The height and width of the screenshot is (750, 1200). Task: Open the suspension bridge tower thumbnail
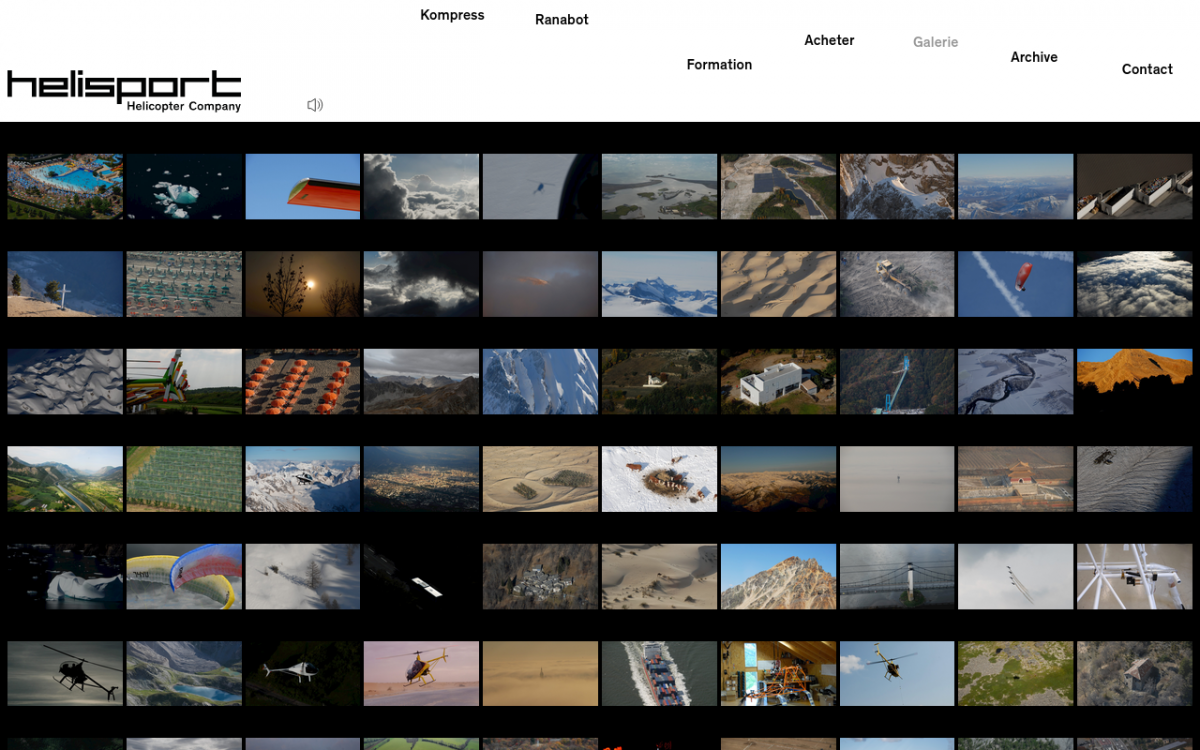click(x=897, y=576)
